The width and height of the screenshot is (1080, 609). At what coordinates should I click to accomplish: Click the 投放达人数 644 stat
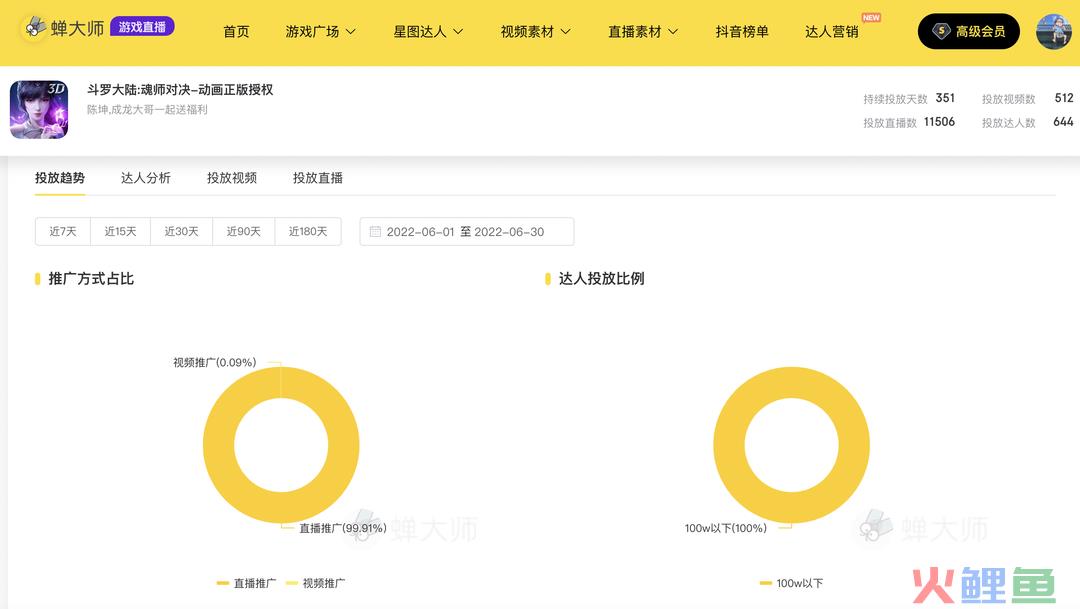(x=1027, y=123)
